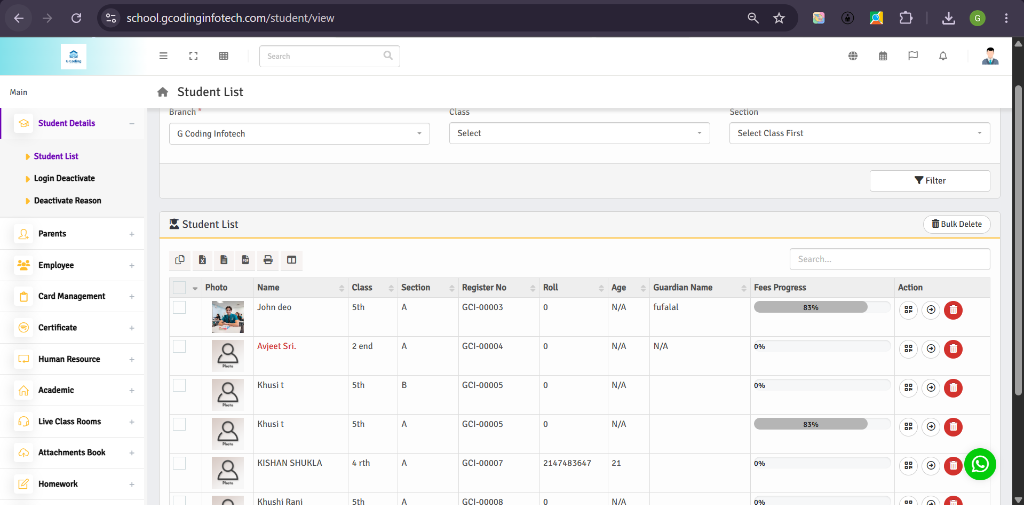Reload the browser page
Viewport: 1024px width, 505px height.
tap(76, 18)
